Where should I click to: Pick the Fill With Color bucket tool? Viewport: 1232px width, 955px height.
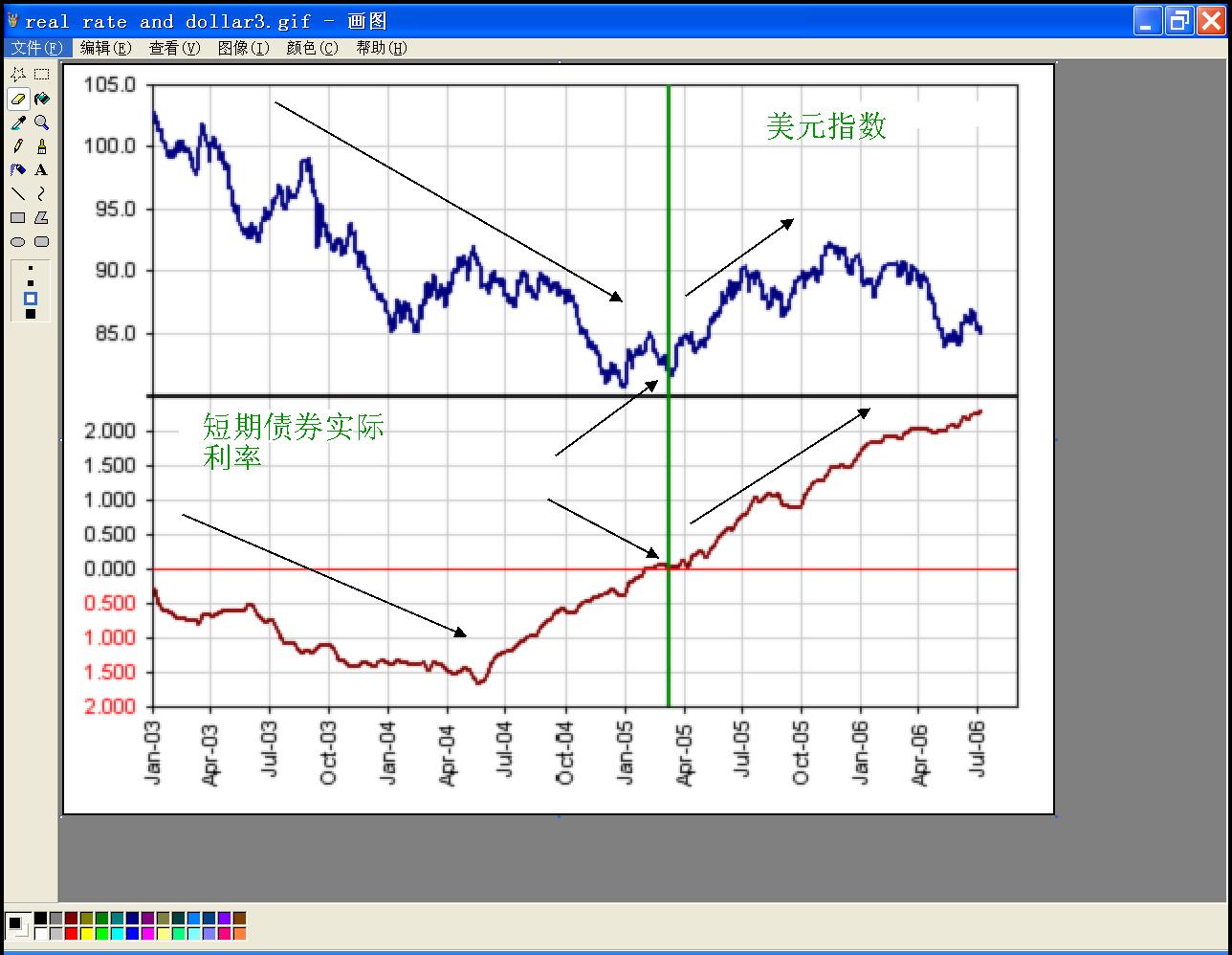click(41, 98)
